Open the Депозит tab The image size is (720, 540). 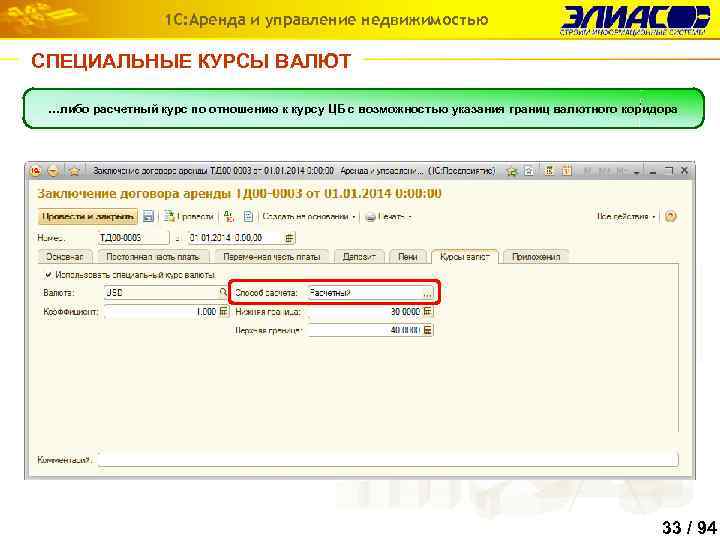coord(360,257)
